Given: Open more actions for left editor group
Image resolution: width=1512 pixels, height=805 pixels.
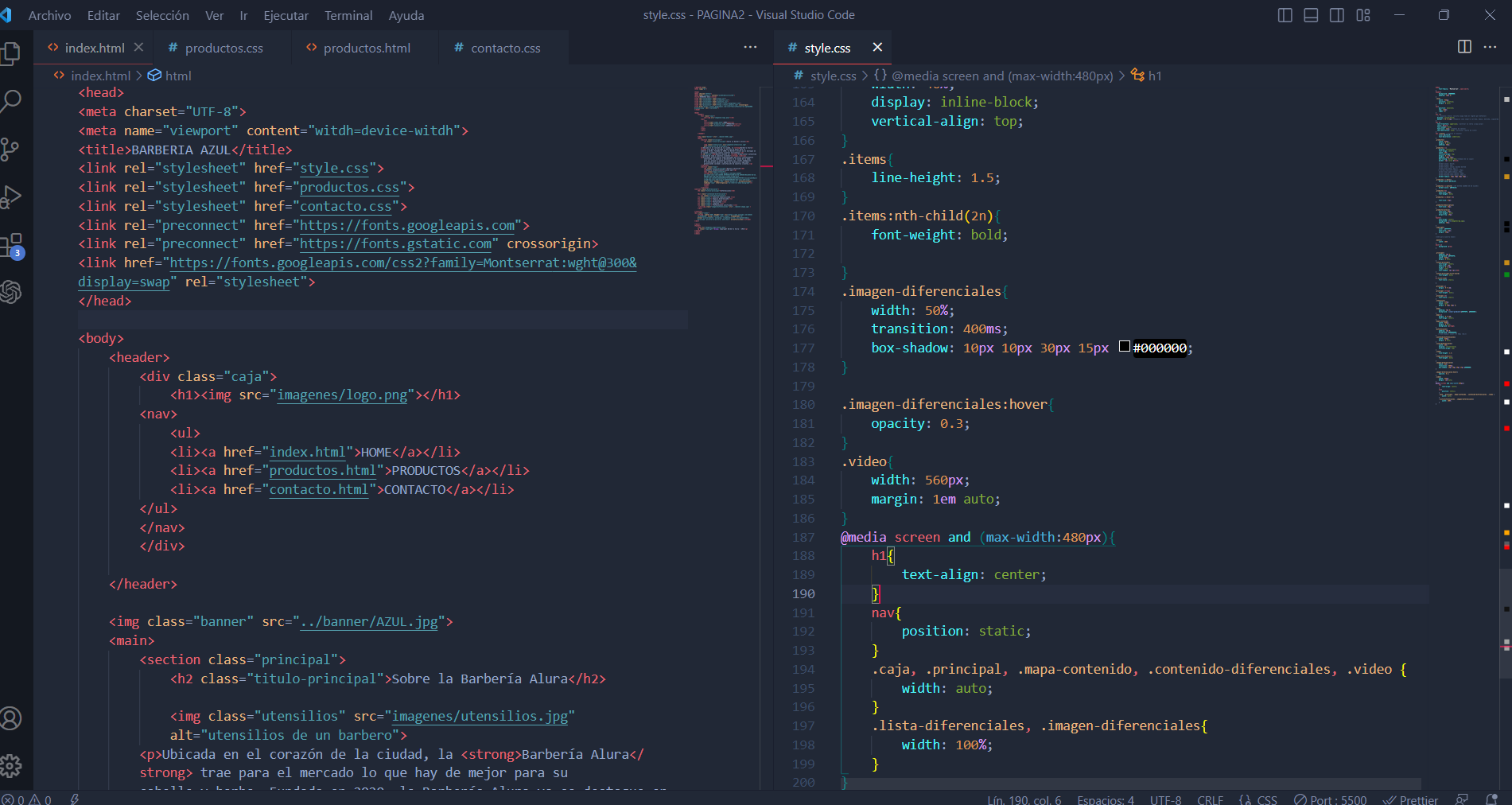Looking at the screenshot, I should click(750, 48).
